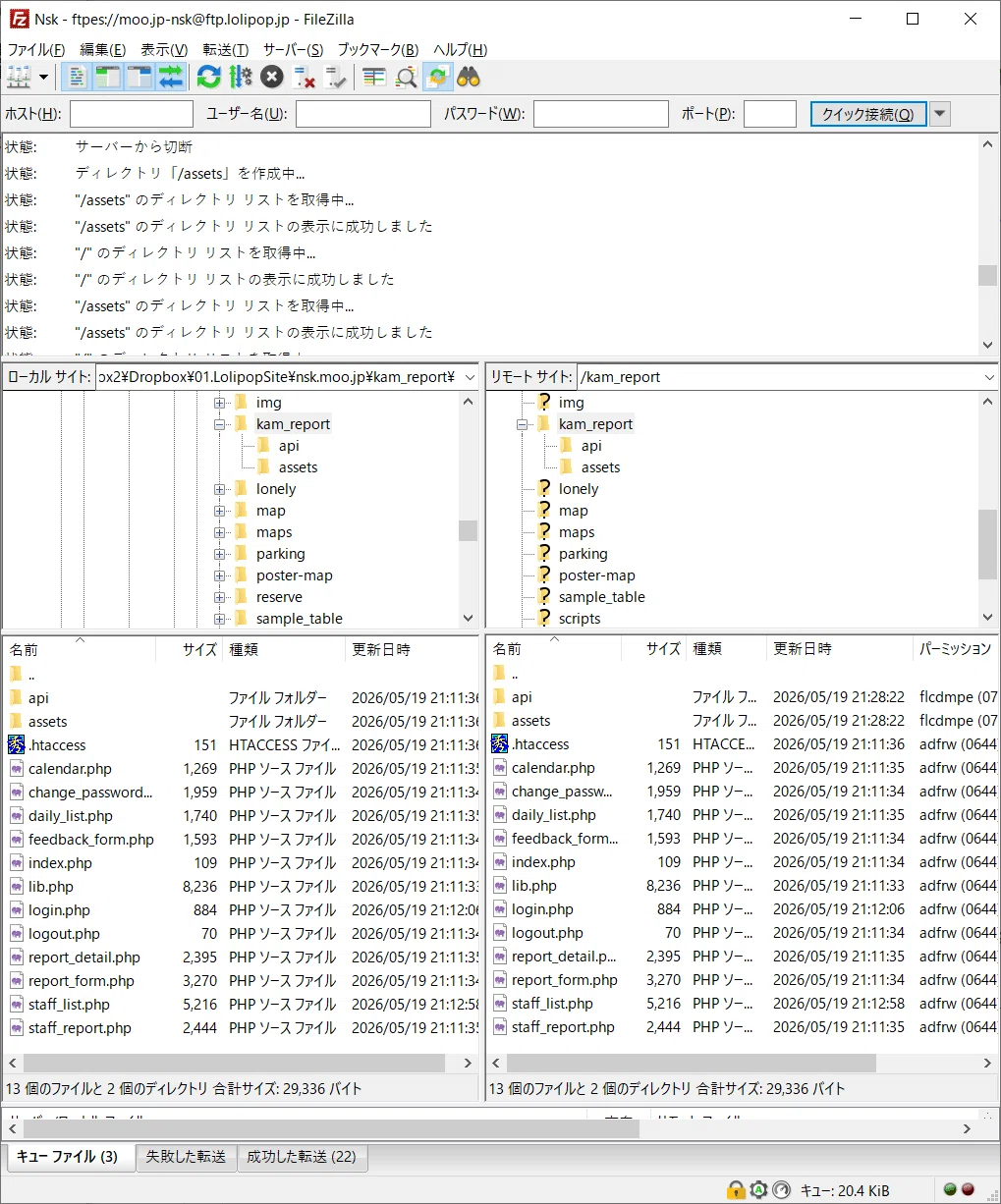Open the サーバー(S) menu
Image resolution: width=1001 pixels, height=1204 pixels.
[x=293, y=49]
